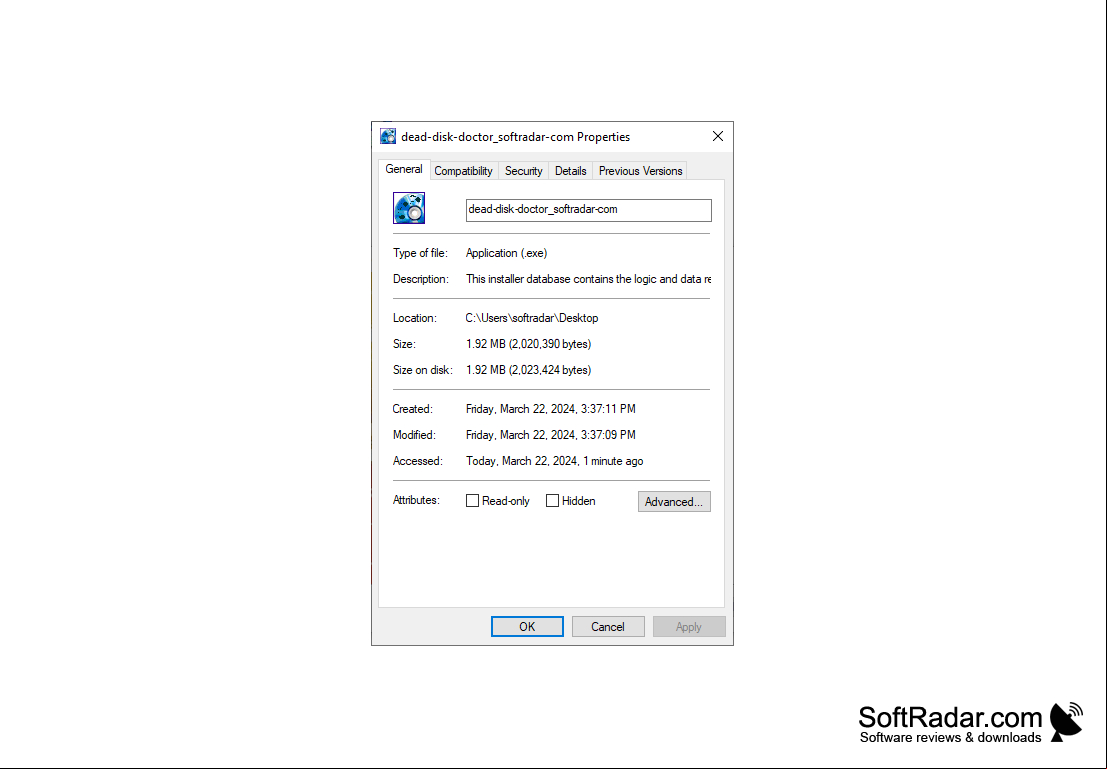Click the Cancel button

608,626
